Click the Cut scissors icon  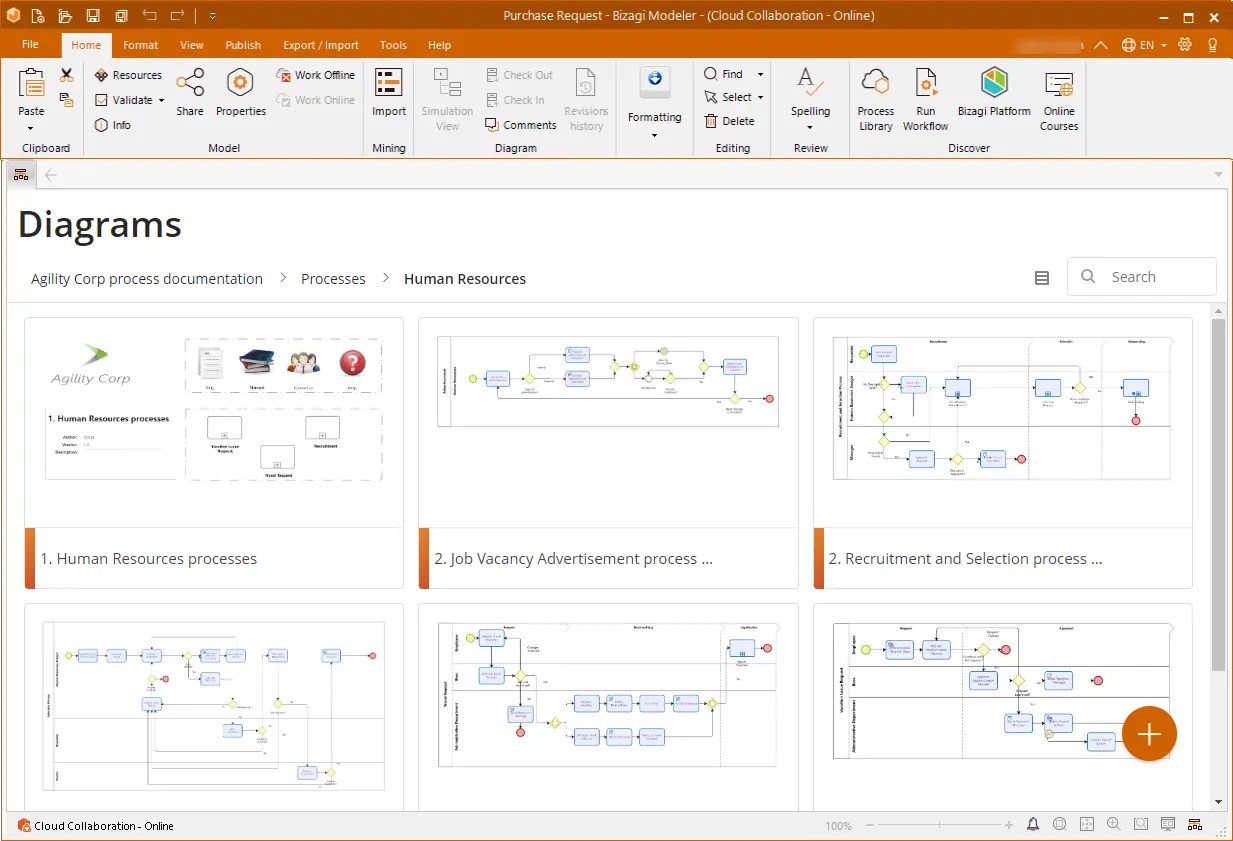click(x=66, y=75)
